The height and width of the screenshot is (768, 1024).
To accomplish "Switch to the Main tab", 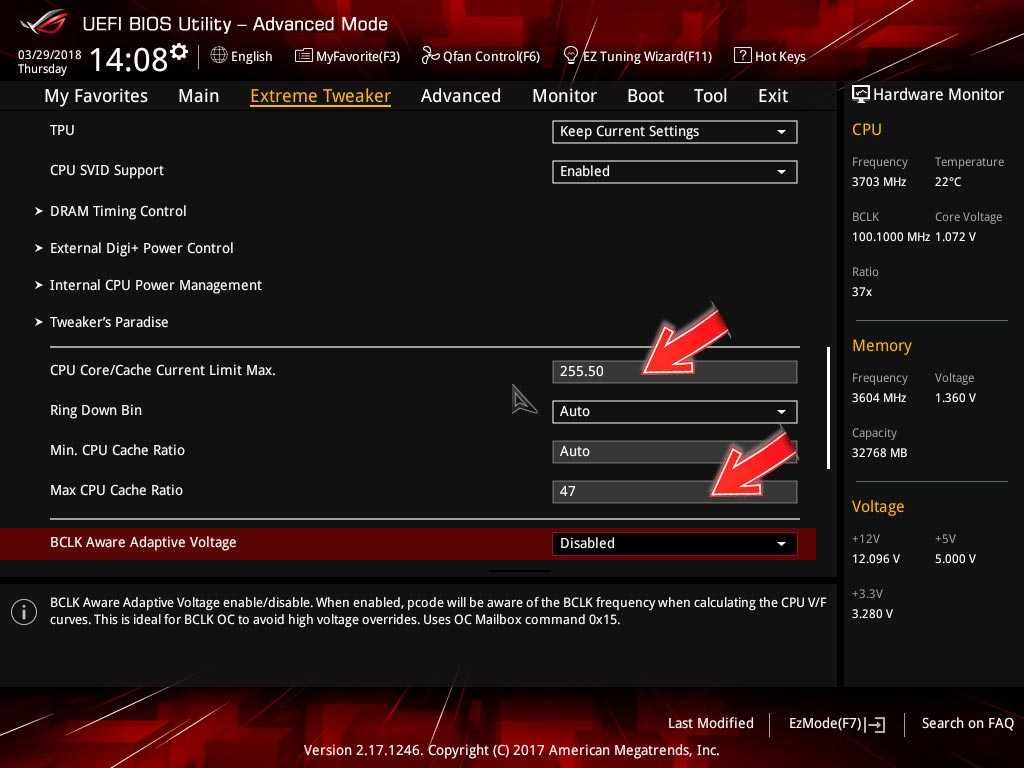I will [x=199, y=95].
